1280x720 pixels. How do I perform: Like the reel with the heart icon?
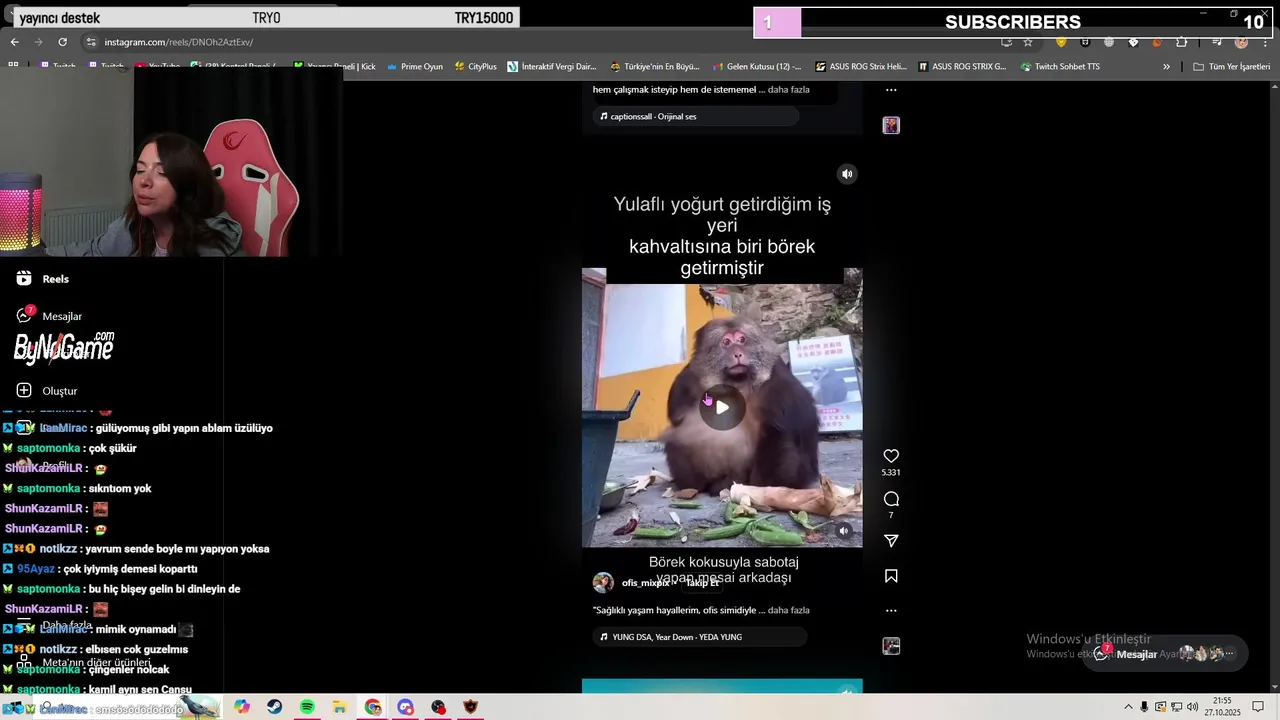click(x=891, y=456)
